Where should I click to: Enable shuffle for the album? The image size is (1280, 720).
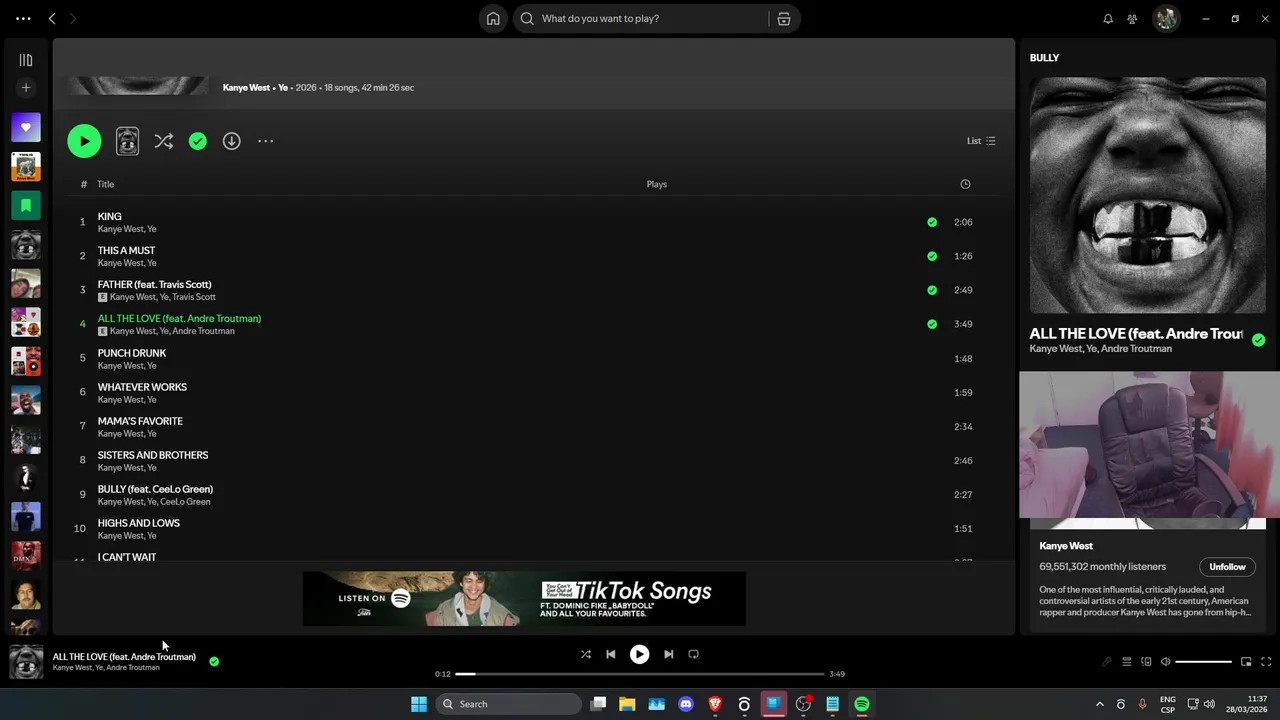point(164,141)
